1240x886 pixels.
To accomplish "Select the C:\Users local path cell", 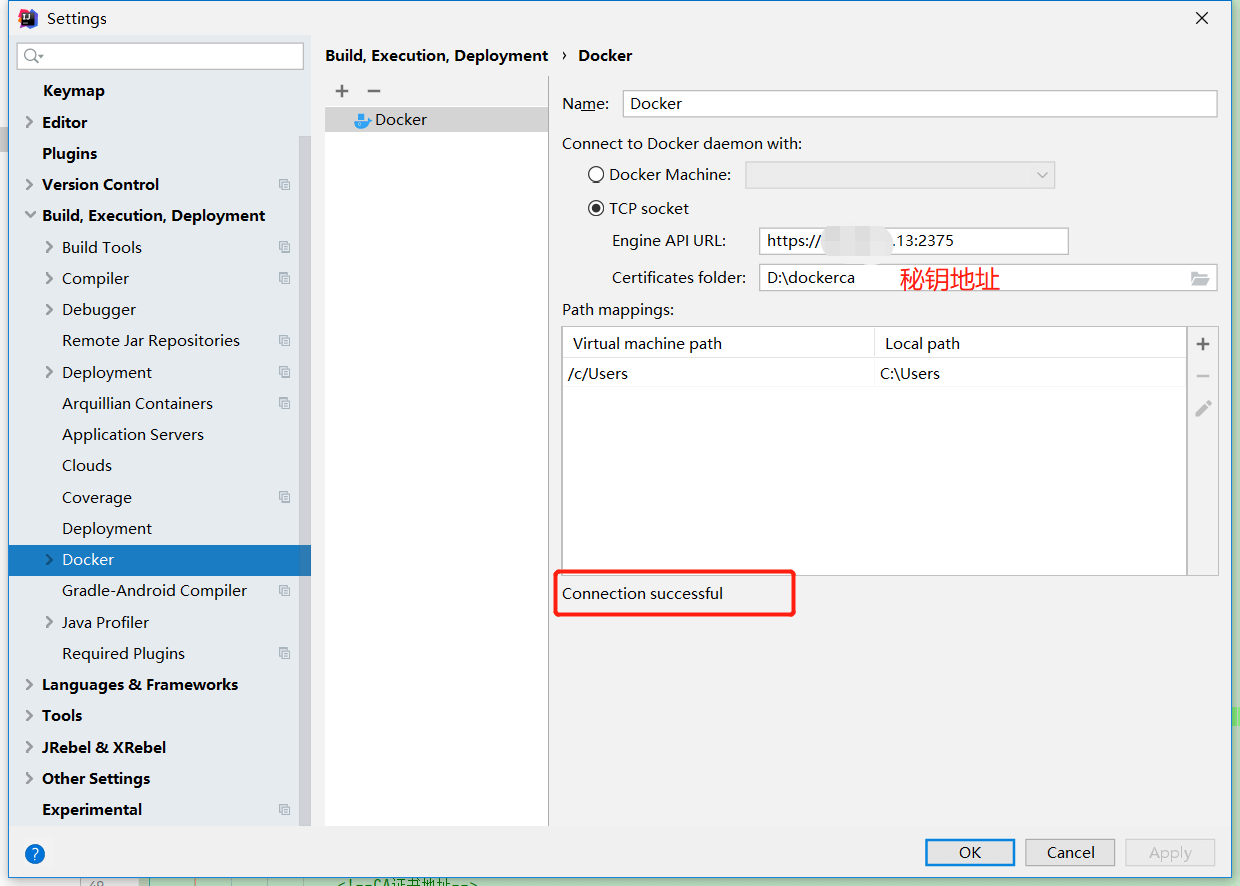I will pos(1030,374).
